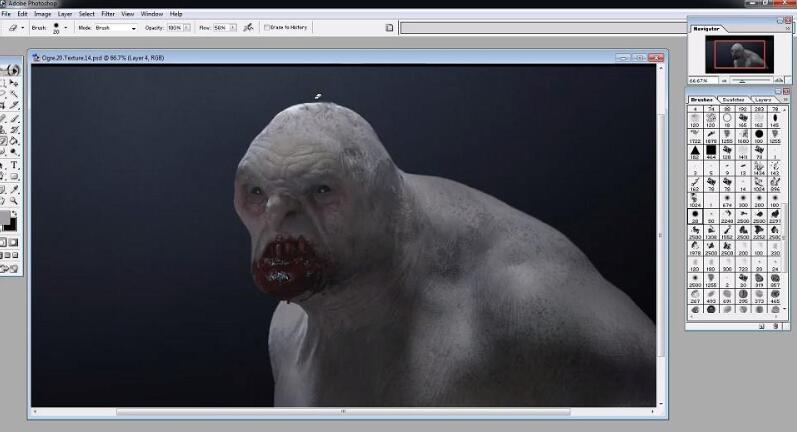Open the Opacity slider arrow
Image resolution: width=797 pixels, height=432 pixels.
click(x=187, y=27)
